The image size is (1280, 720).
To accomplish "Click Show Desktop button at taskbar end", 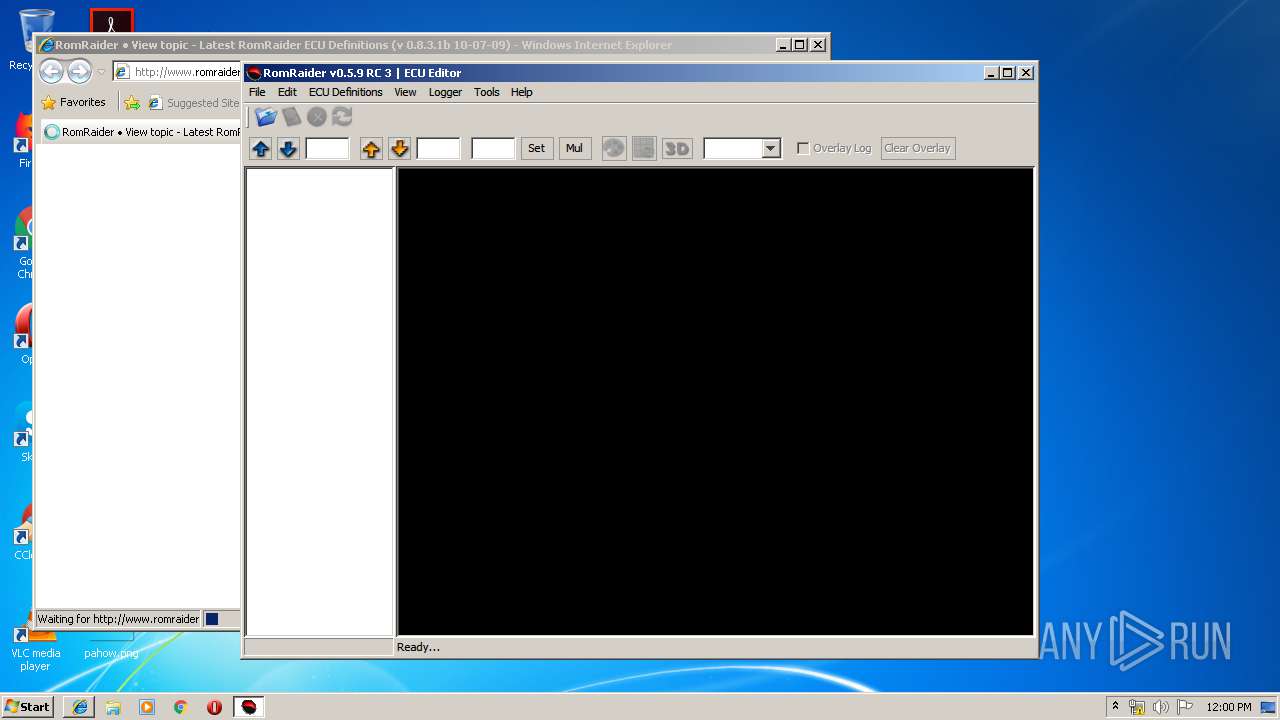I will [x=1268, y=707].
